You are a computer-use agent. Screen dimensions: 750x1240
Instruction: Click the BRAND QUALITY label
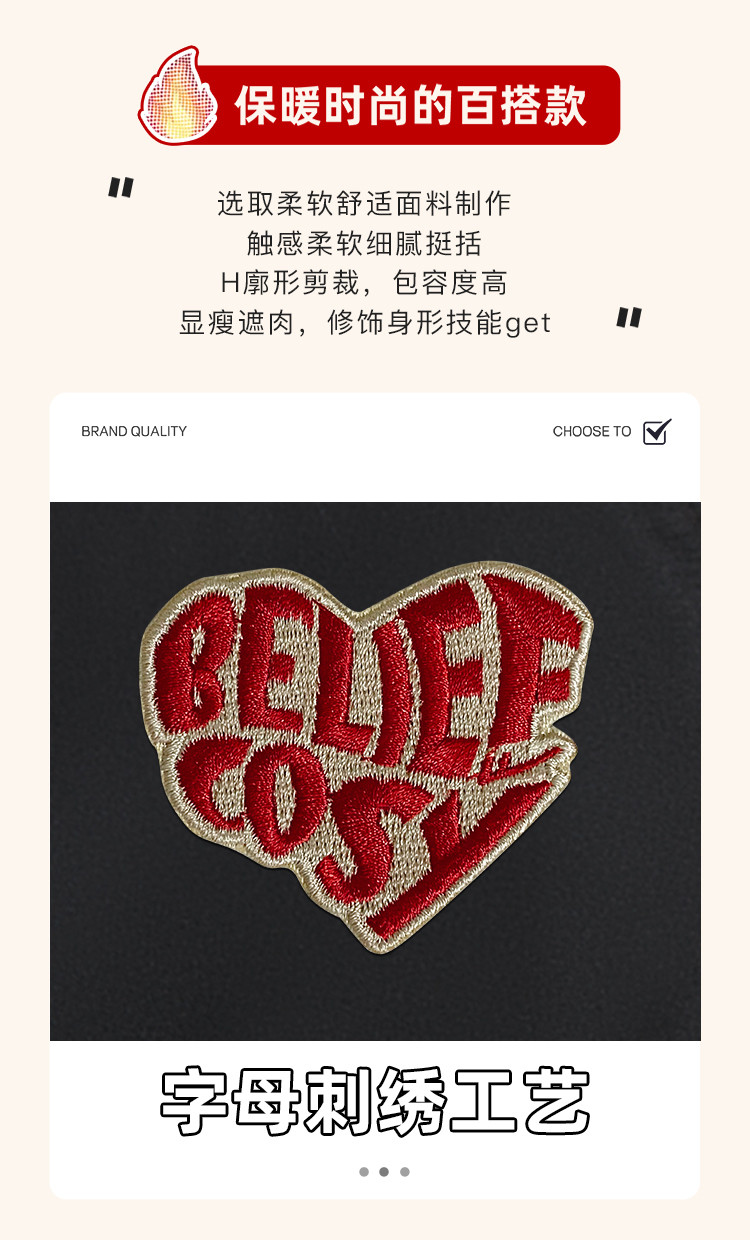[x=134, y=432]
